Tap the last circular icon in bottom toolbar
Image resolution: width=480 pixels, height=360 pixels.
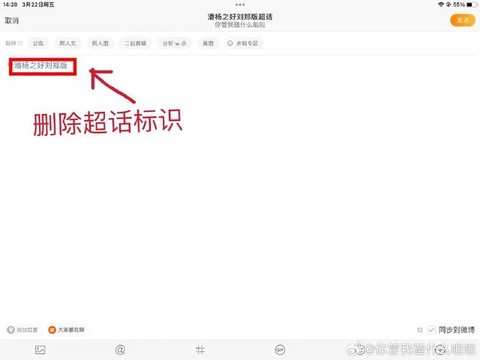point(441,349)
